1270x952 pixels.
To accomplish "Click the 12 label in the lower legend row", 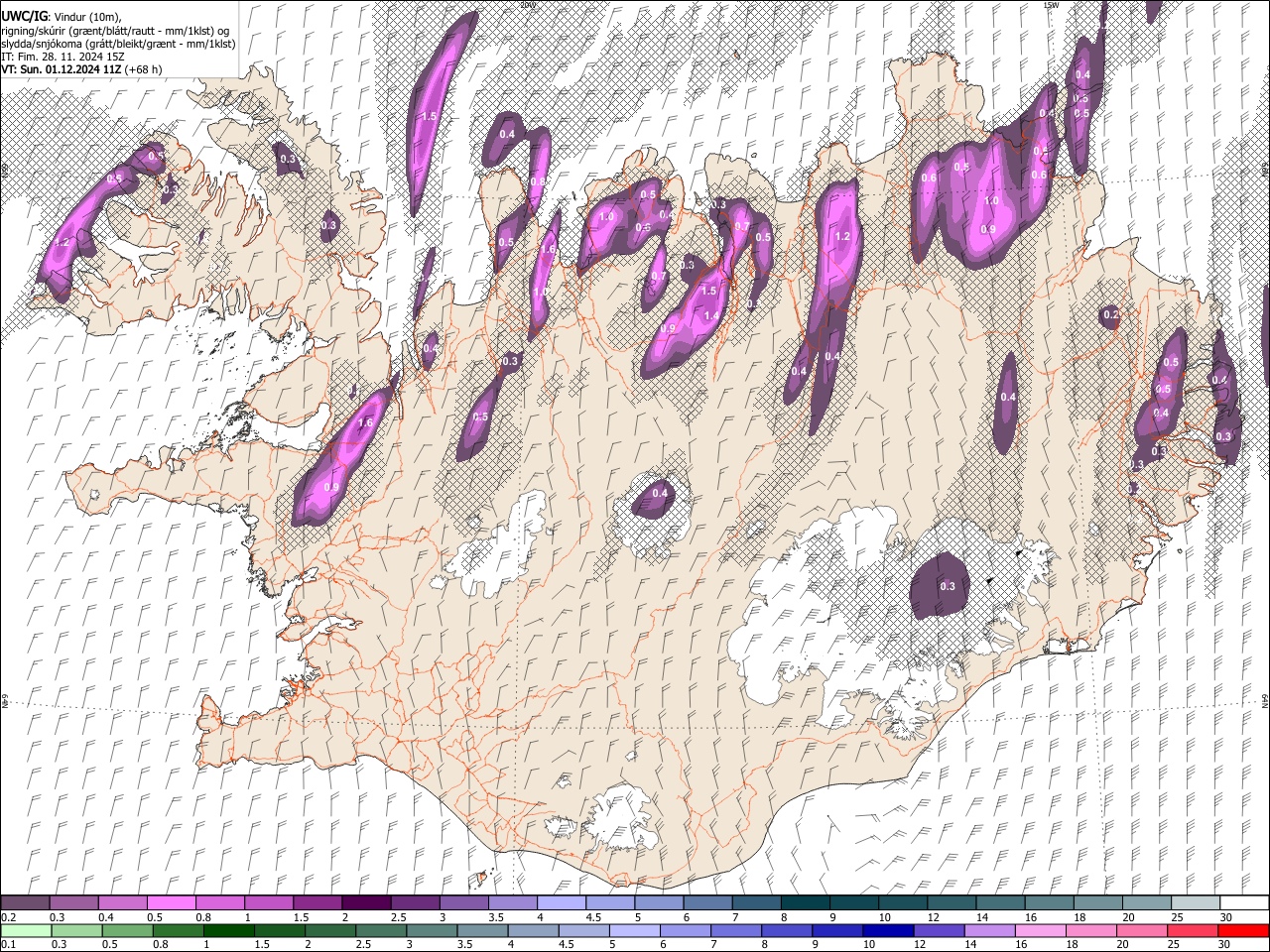I will click(x=921, y=945).
